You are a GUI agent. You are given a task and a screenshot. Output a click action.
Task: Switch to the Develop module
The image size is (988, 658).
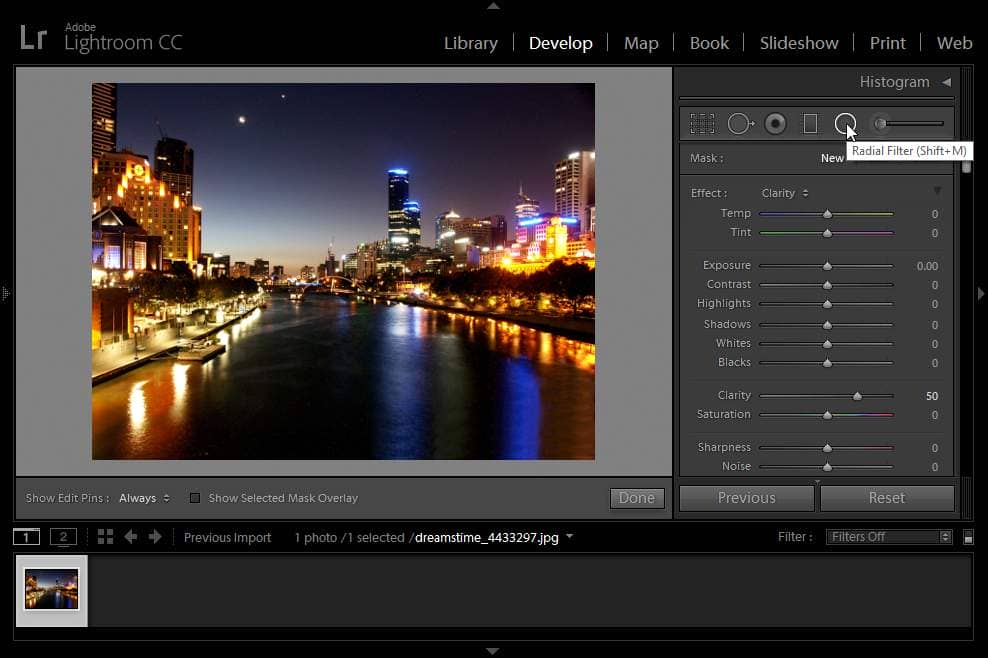pos(561,43)
